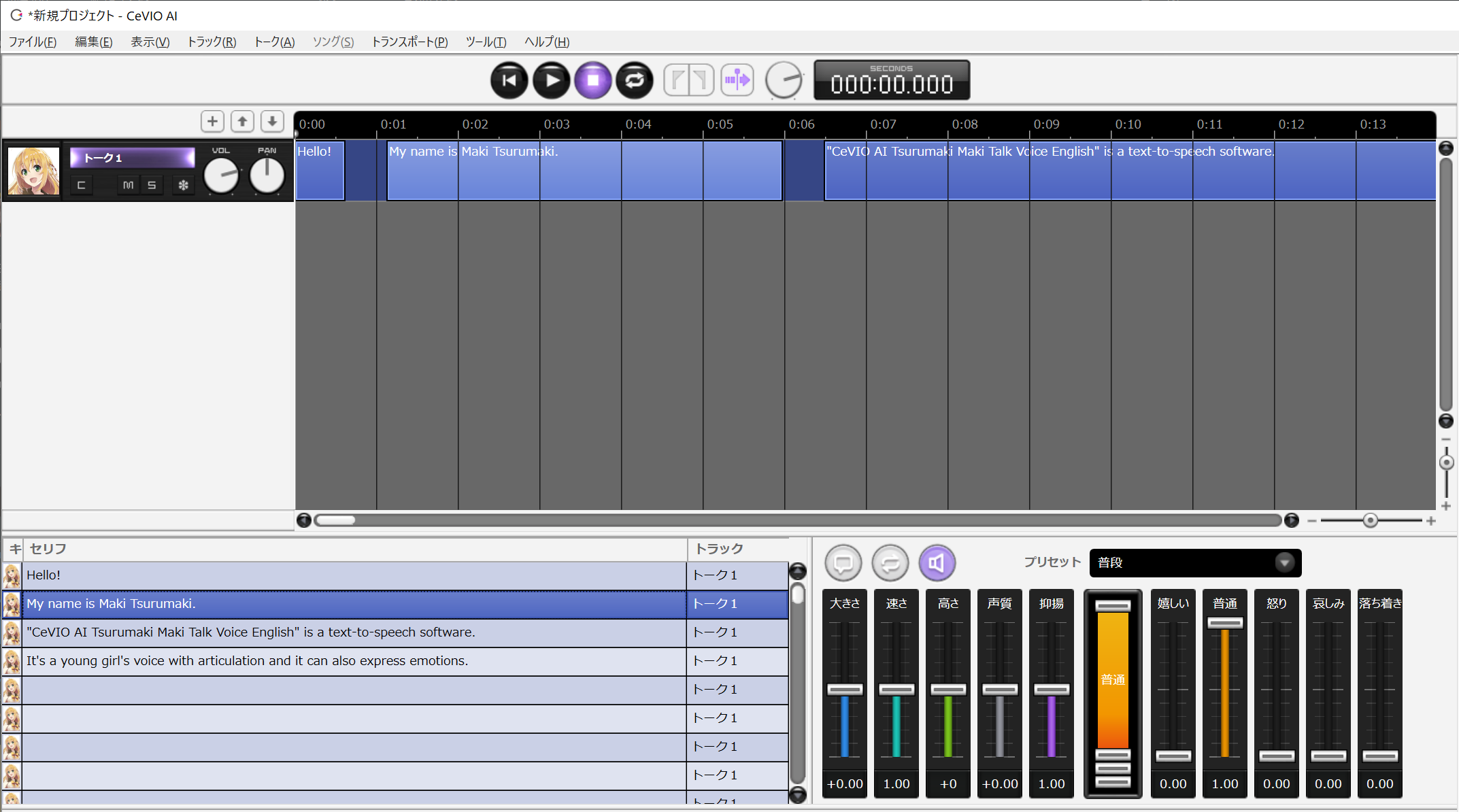Click the 哀しみ emotion slider handle

[1328, 756]
